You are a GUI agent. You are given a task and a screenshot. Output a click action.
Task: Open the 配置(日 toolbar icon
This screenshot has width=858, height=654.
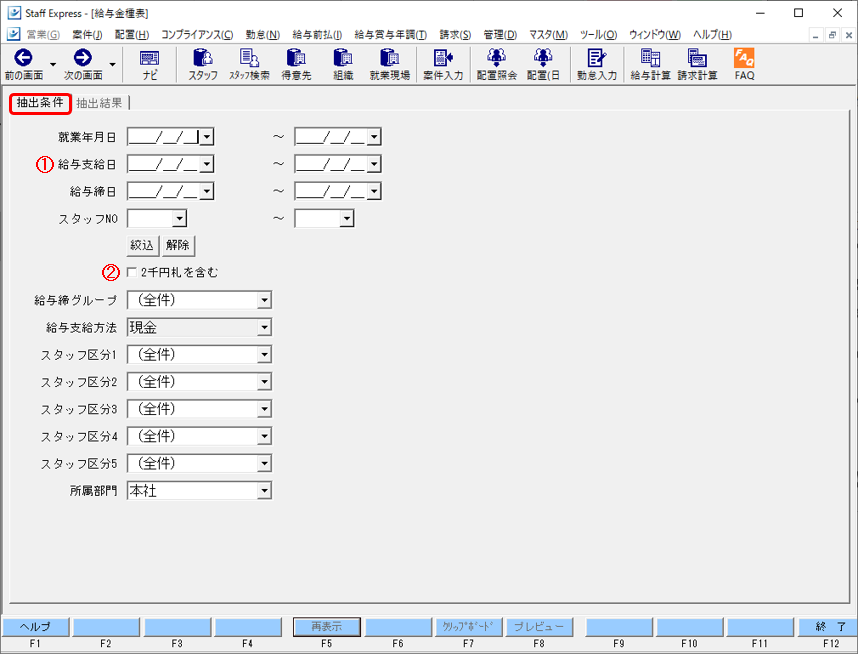point(543,58)
